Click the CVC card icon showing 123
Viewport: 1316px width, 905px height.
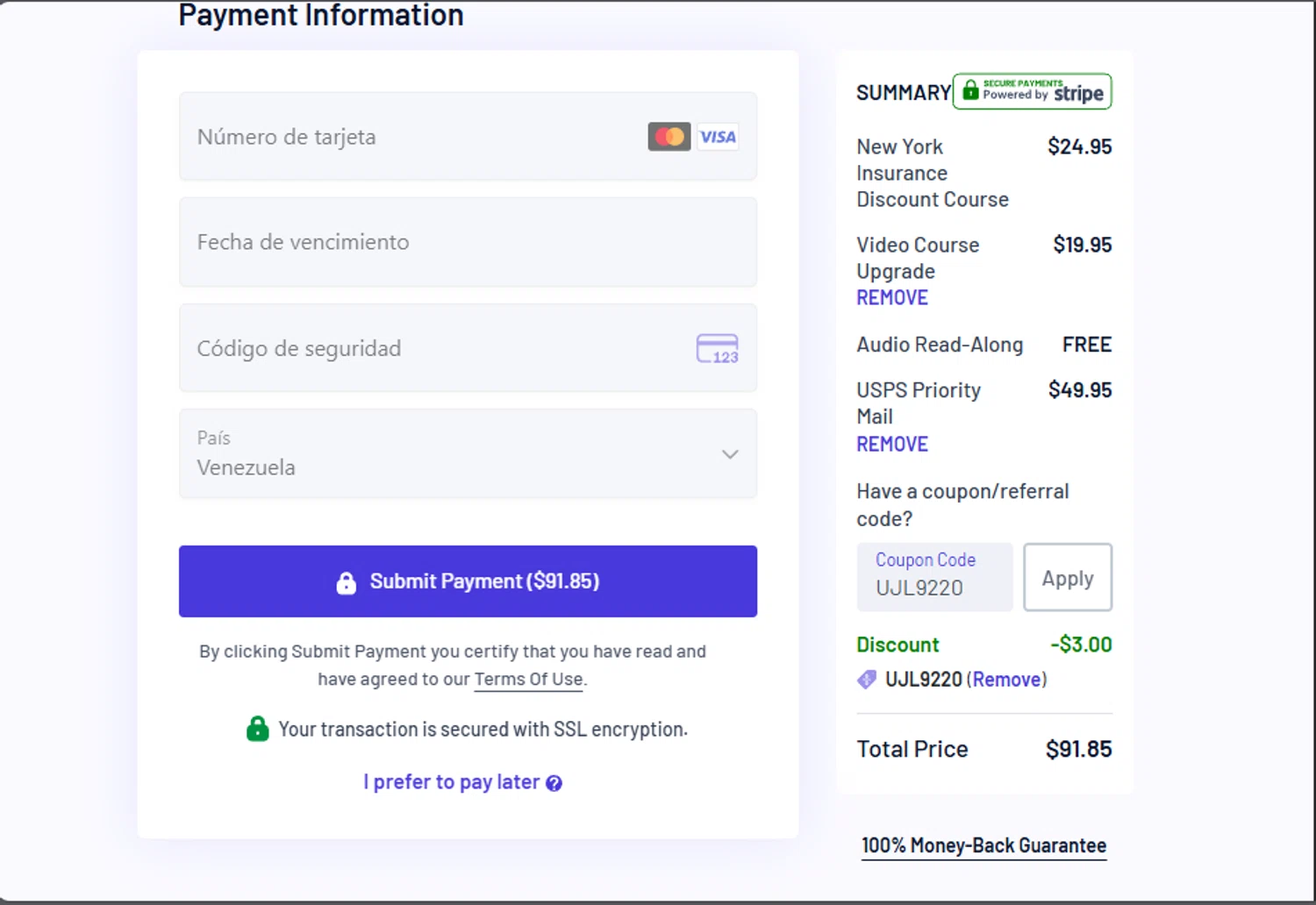(717, 348)
